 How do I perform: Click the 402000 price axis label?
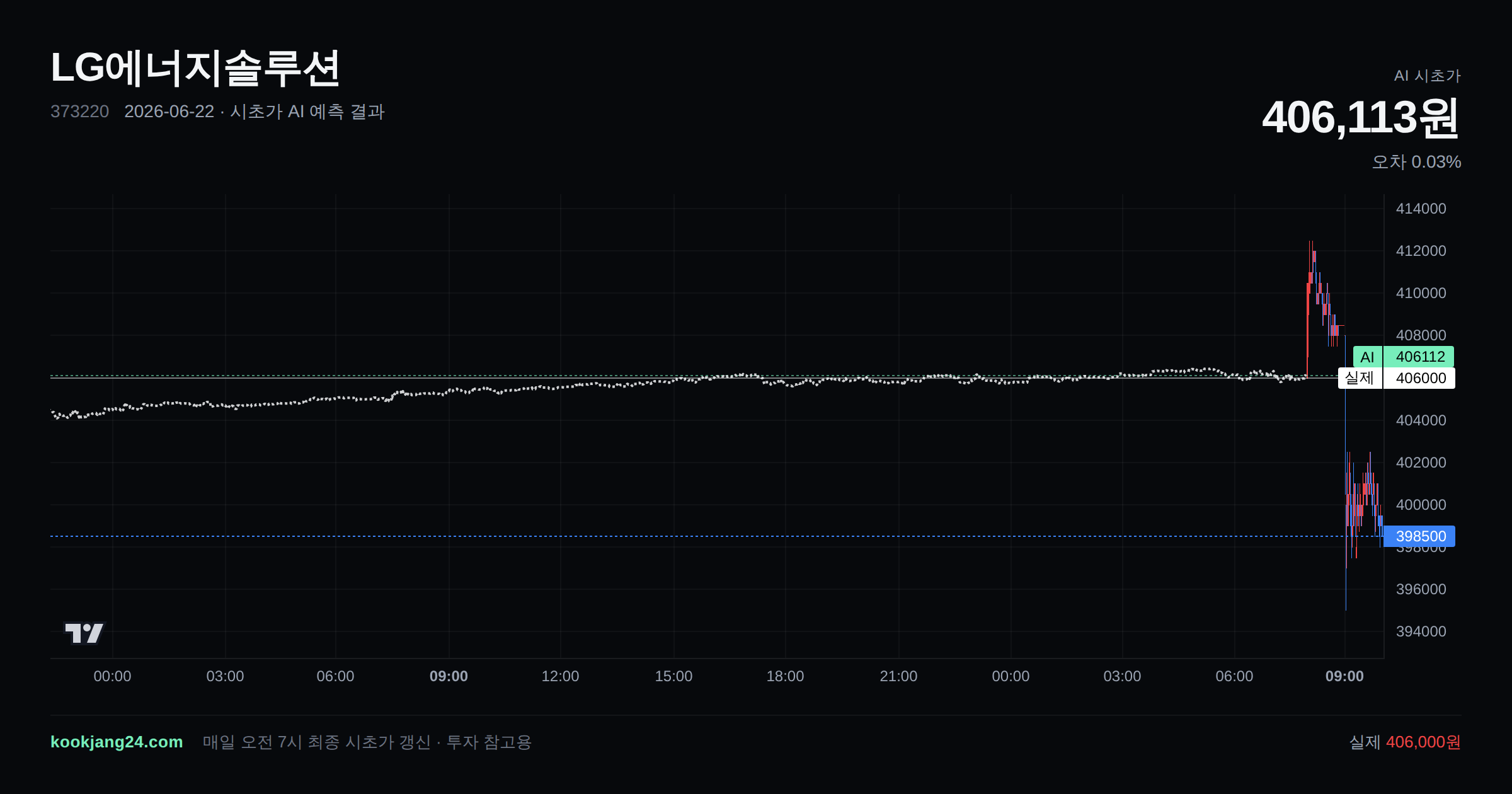click(x=1421, y=463)
